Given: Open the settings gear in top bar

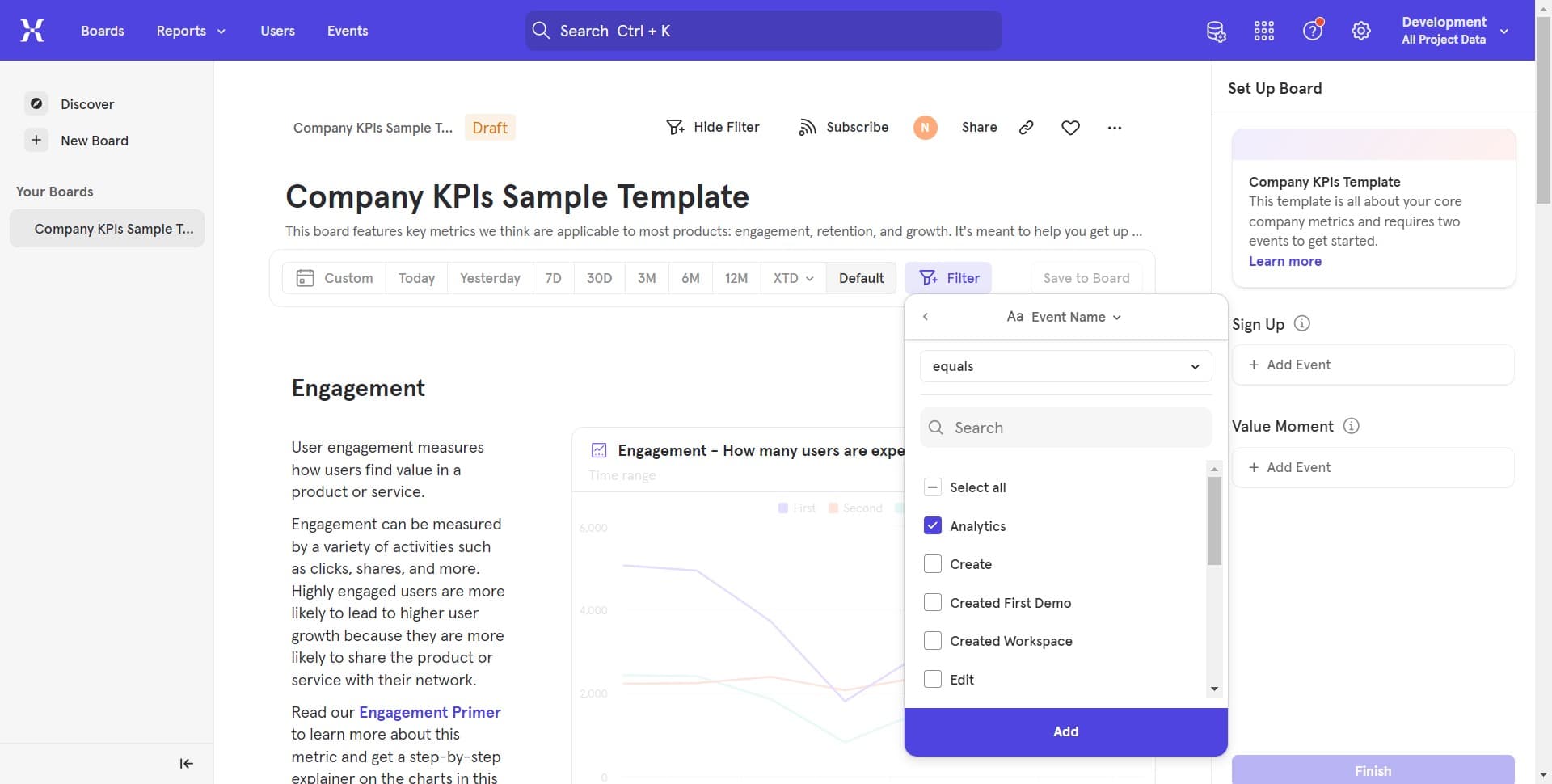Looking at the screenshot, I should click(1360, 30).
